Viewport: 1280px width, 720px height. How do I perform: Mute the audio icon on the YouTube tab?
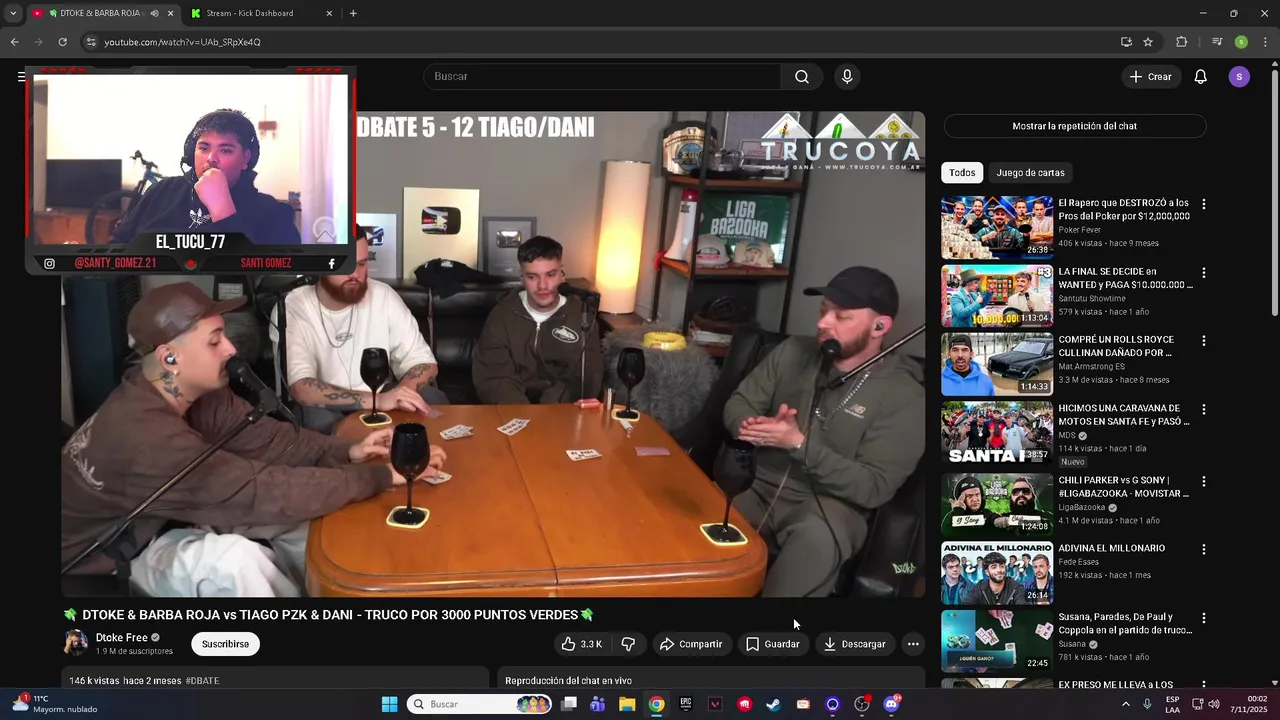(x=154, y=13)
